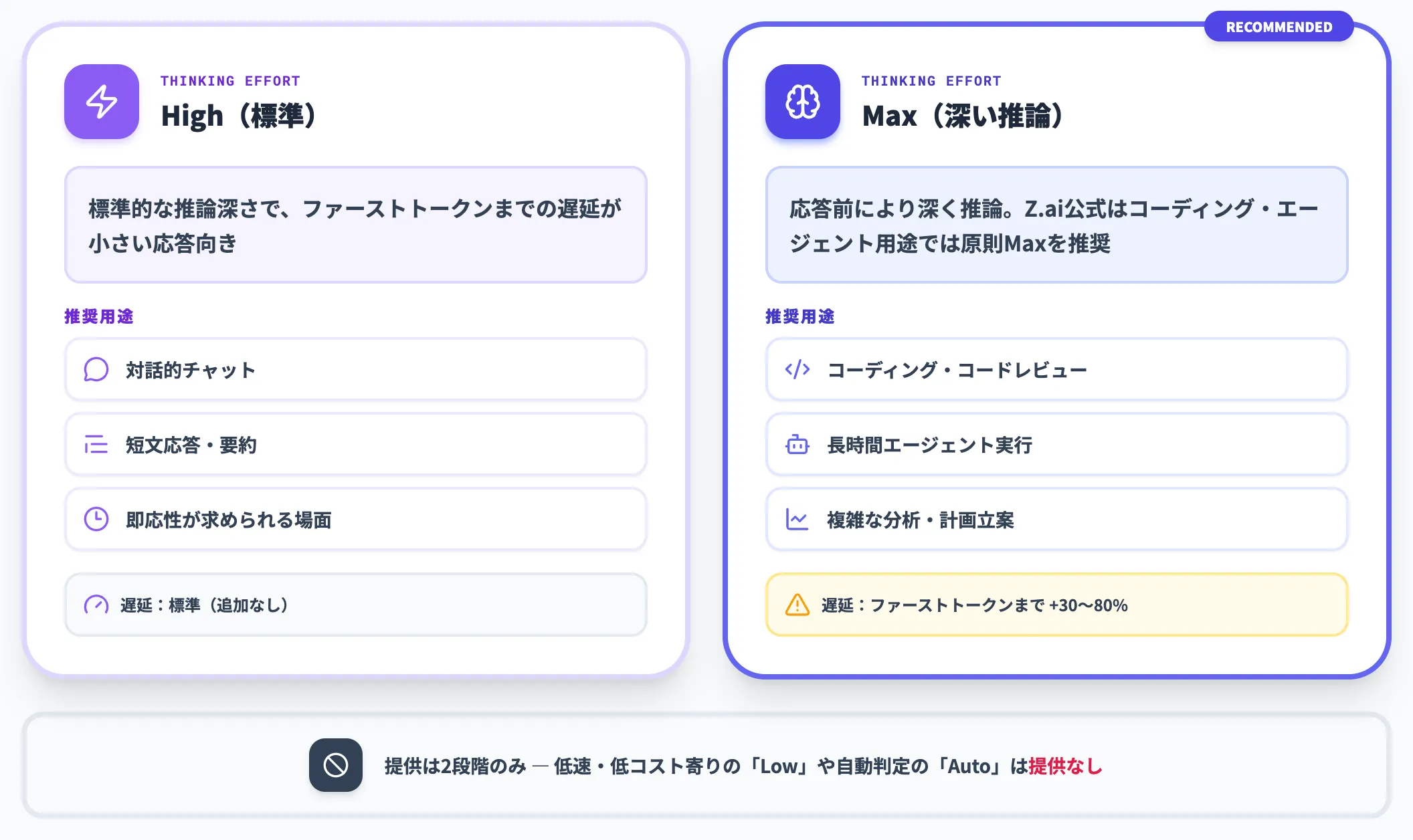Click the gauge icon beside 遅延：標準
Viewport: 1413px width, 840px height.
pos(96,605)
